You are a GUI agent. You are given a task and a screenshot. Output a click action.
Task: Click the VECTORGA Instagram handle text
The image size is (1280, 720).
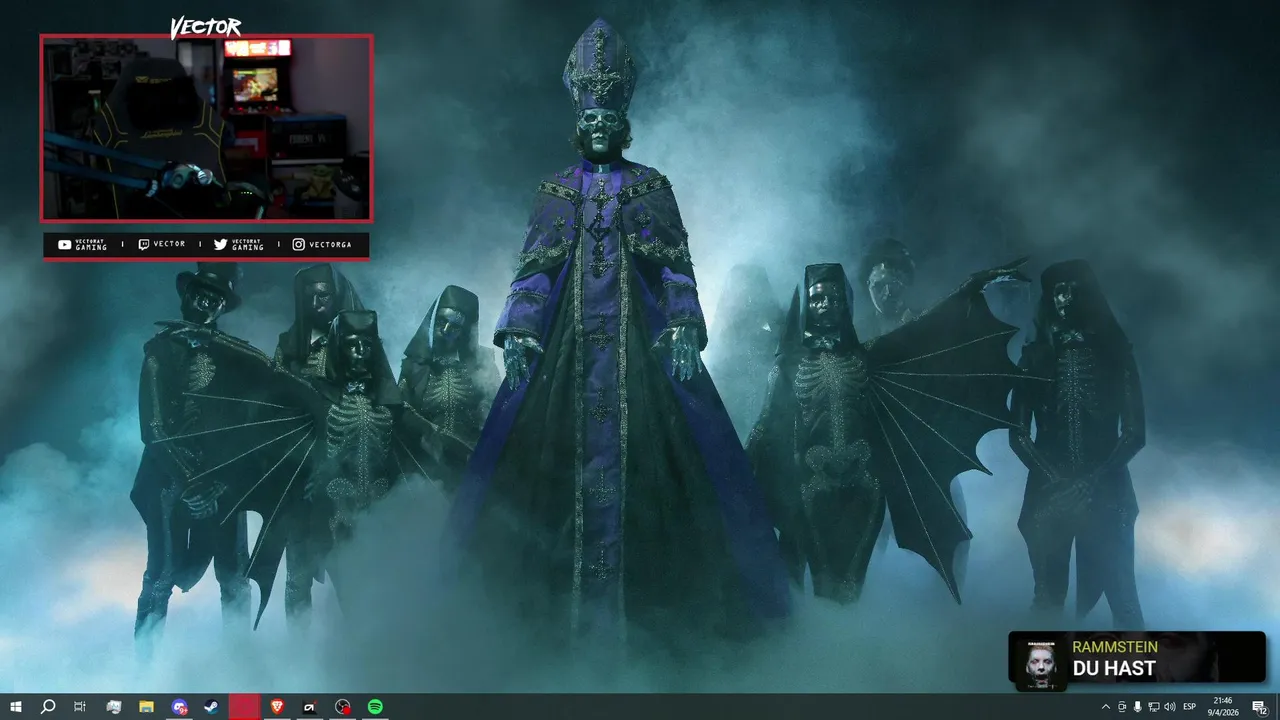tap(331, 244)
